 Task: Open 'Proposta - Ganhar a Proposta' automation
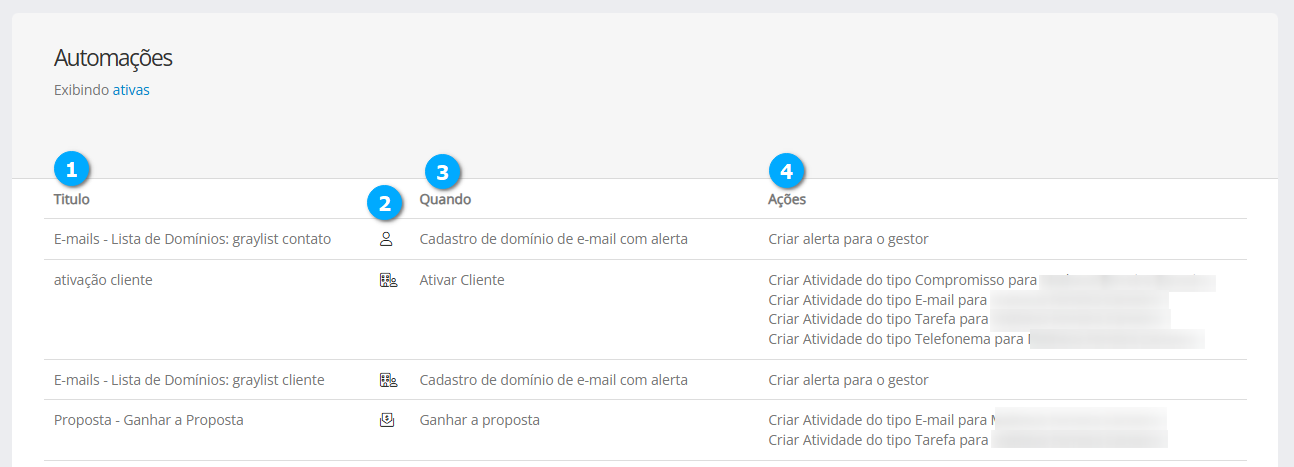tap(149, 420)
